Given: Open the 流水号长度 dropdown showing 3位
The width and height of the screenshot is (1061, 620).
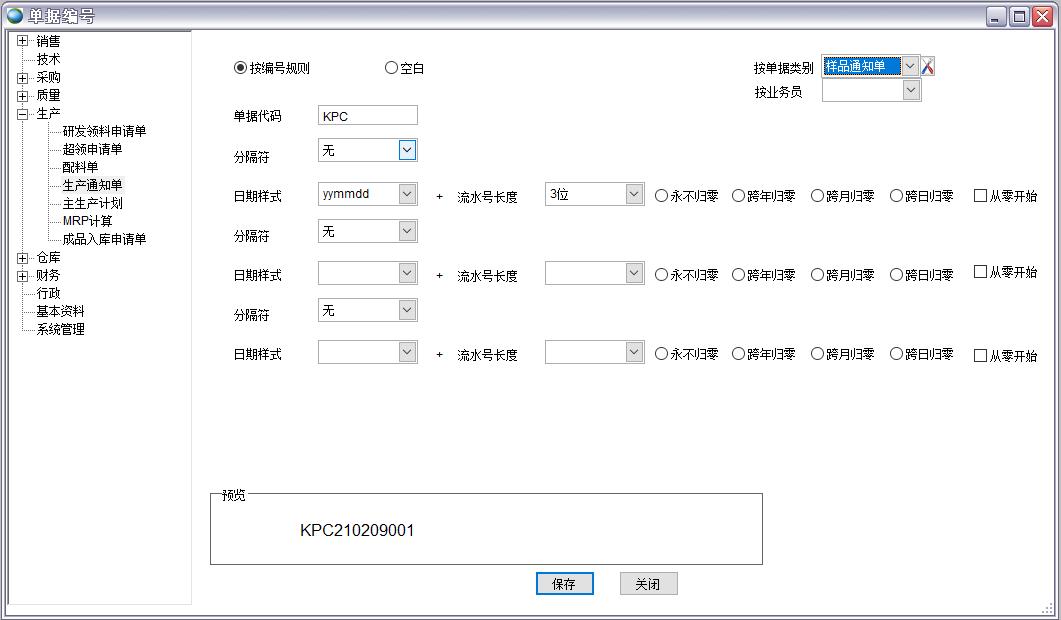Looking at the screenshot, I should [x=633, y=194].
